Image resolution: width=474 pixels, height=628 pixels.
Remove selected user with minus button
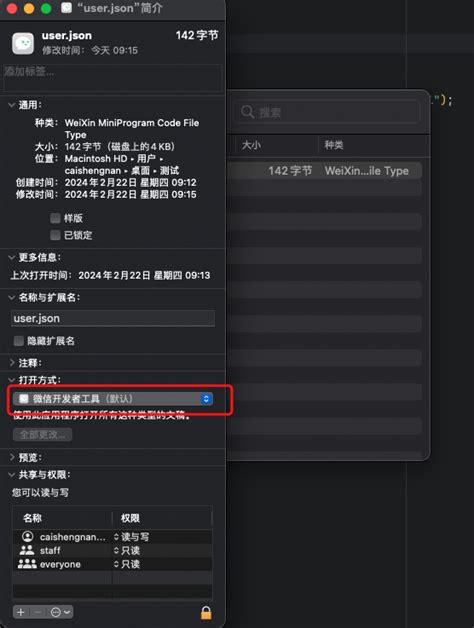(37, 612)
